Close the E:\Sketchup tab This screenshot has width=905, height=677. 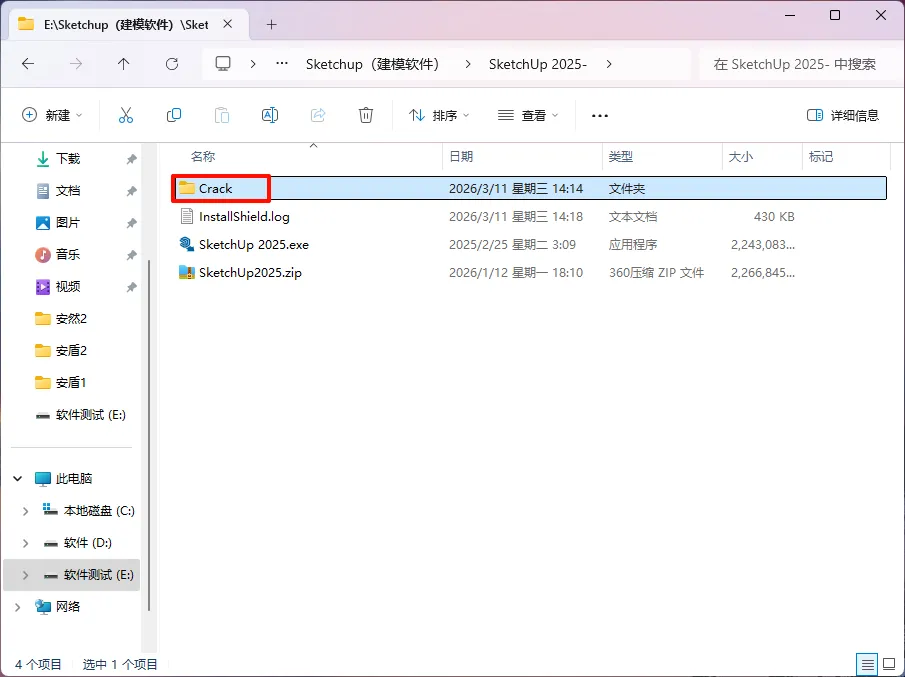[227, 24]
